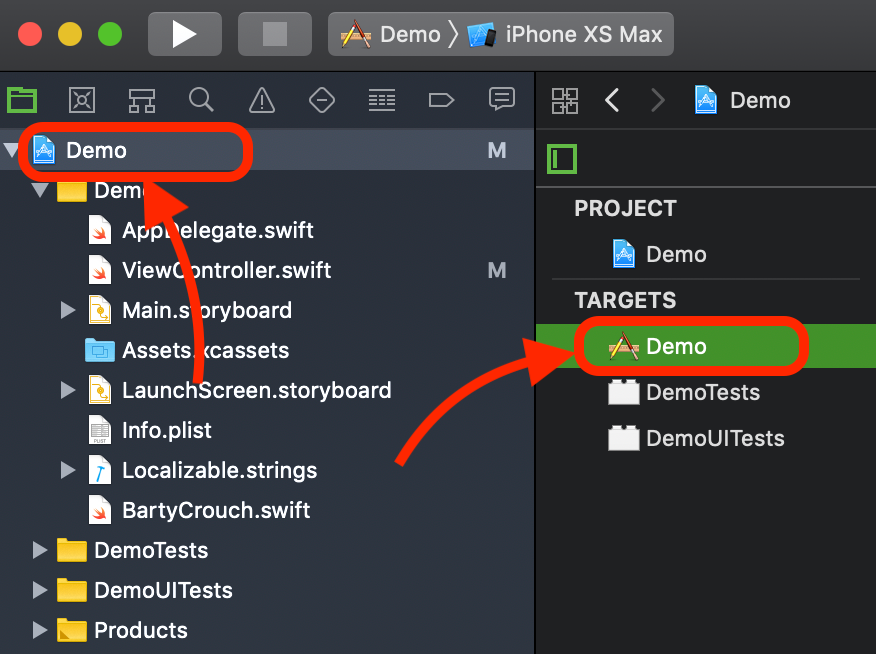Open the Symbol navigator hierarchy icon
Viewport: 876px width, 654px height.
(x=142, y=101)
